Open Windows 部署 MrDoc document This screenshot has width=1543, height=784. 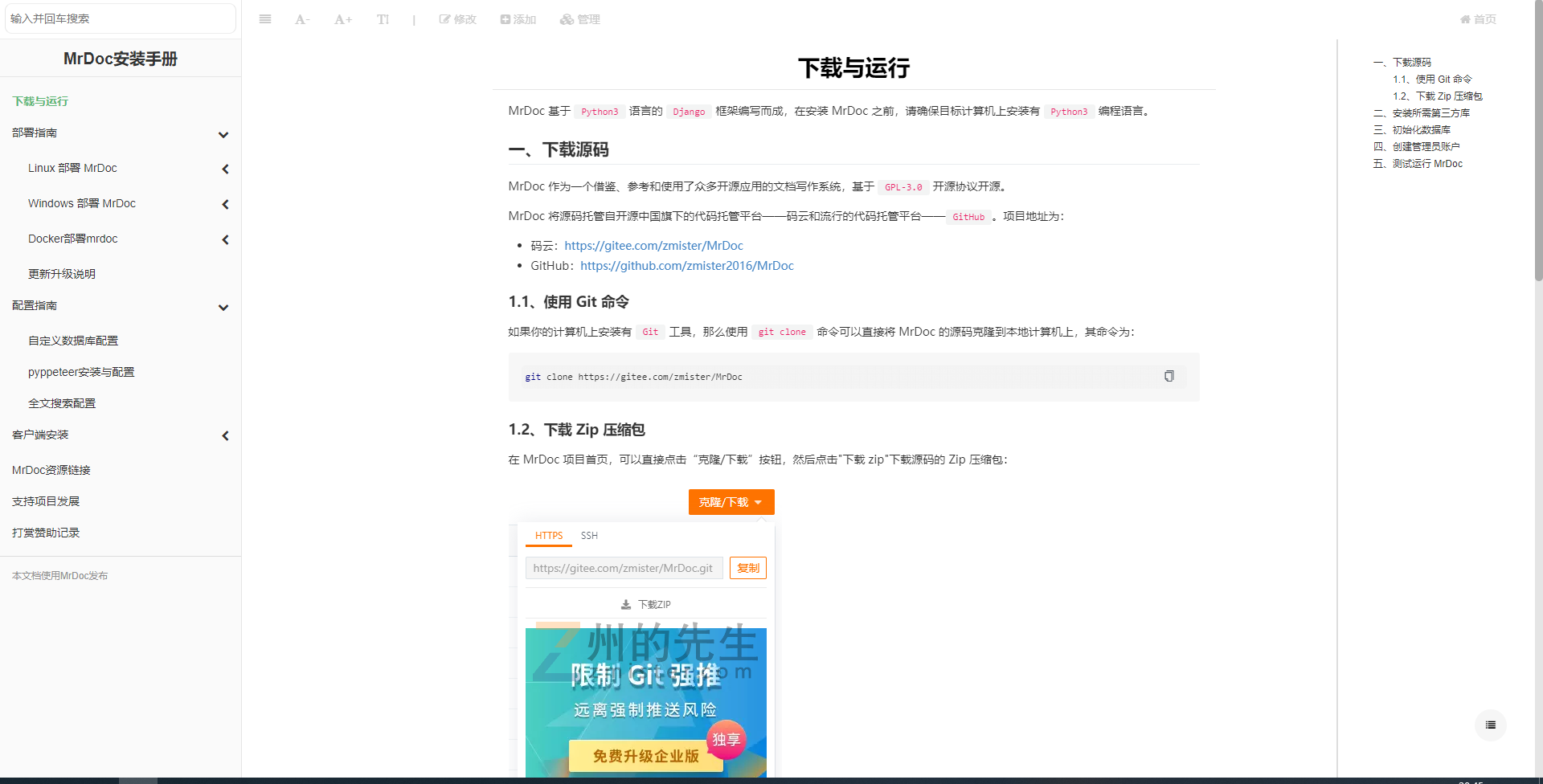(82, 203)
